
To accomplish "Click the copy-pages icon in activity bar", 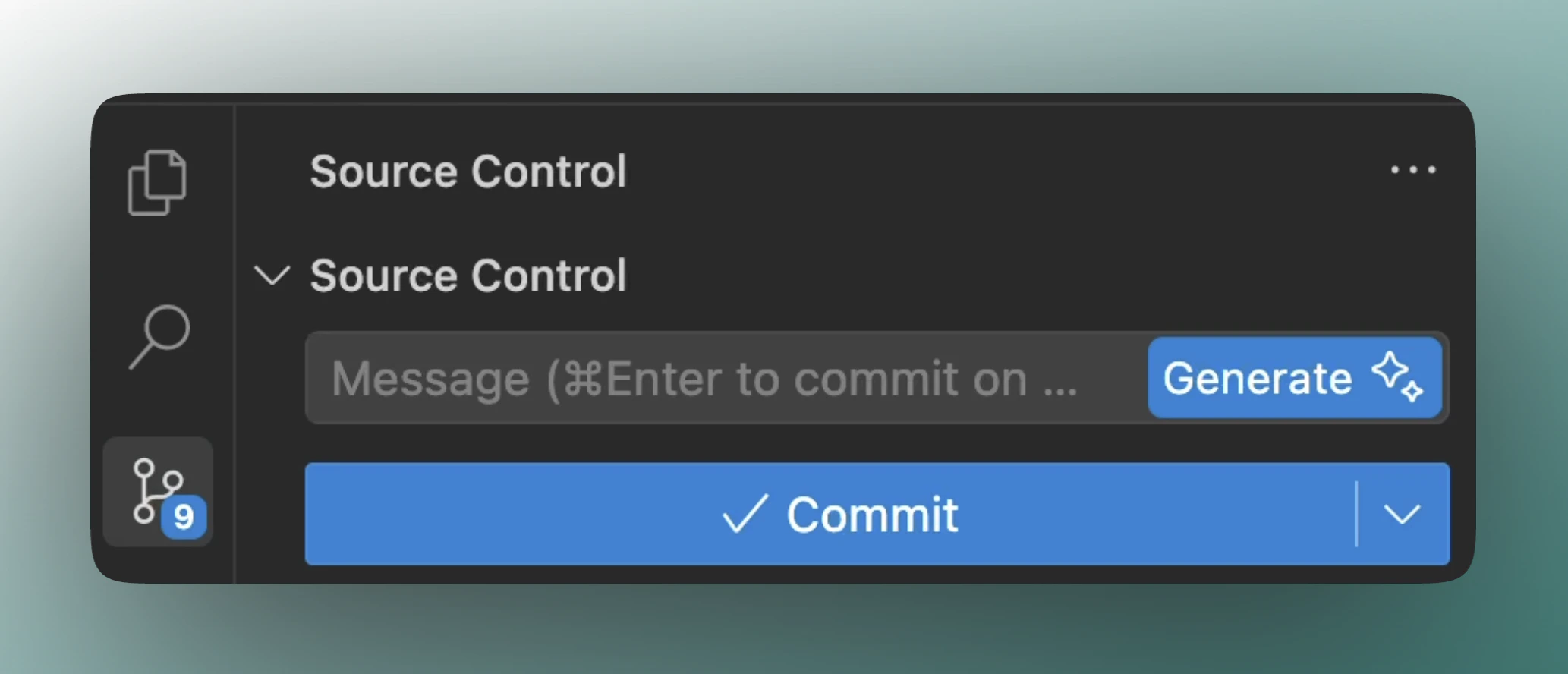I will tap(157, 181).
